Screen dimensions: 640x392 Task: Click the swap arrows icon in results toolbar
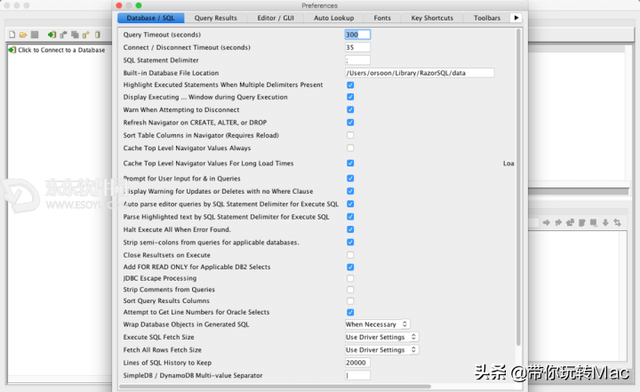click(x=617, y=223)
